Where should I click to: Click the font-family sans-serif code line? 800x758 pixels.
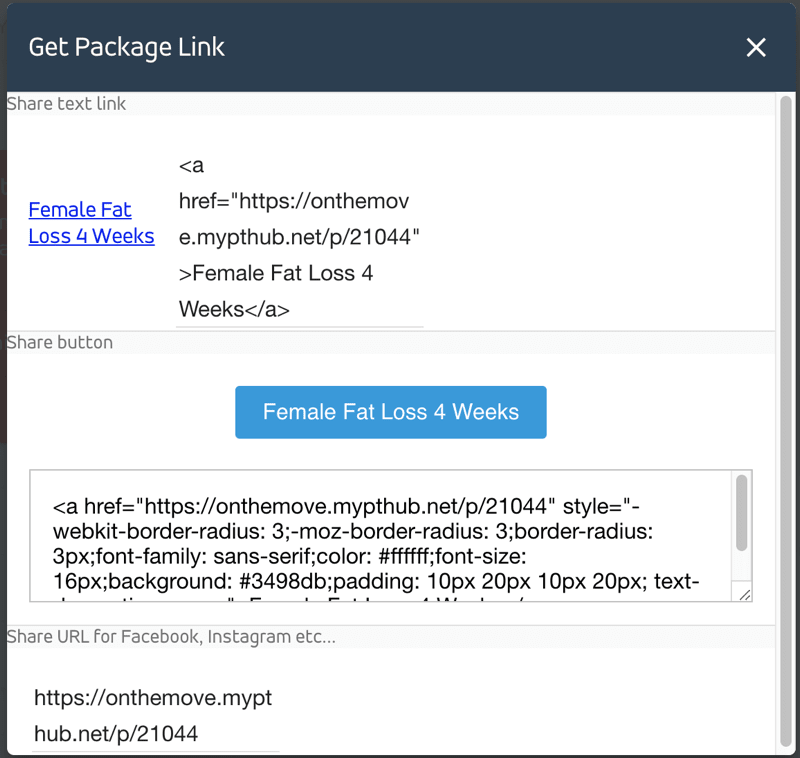point(289,556)
